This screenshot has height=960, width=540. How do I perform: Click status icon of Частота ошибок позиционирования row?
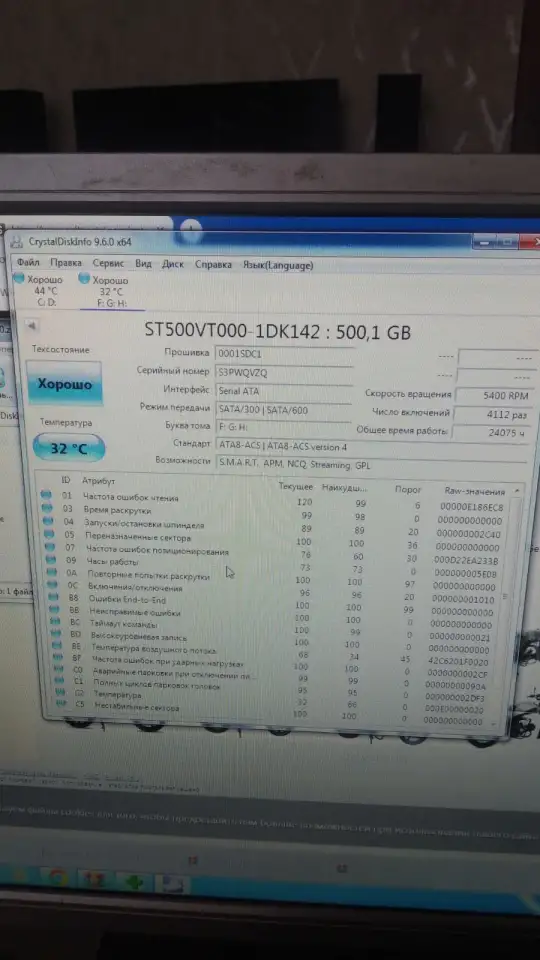50,547
